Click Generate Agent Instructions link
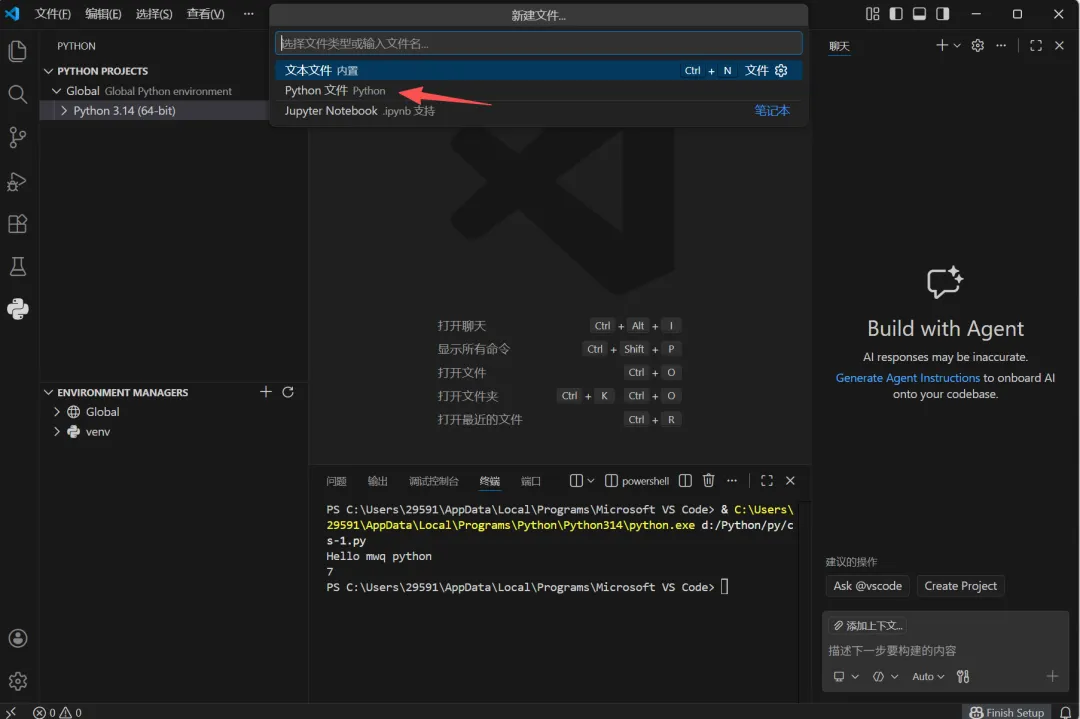Viewport: 1080px width, 719px height. [x=907, y=377]
